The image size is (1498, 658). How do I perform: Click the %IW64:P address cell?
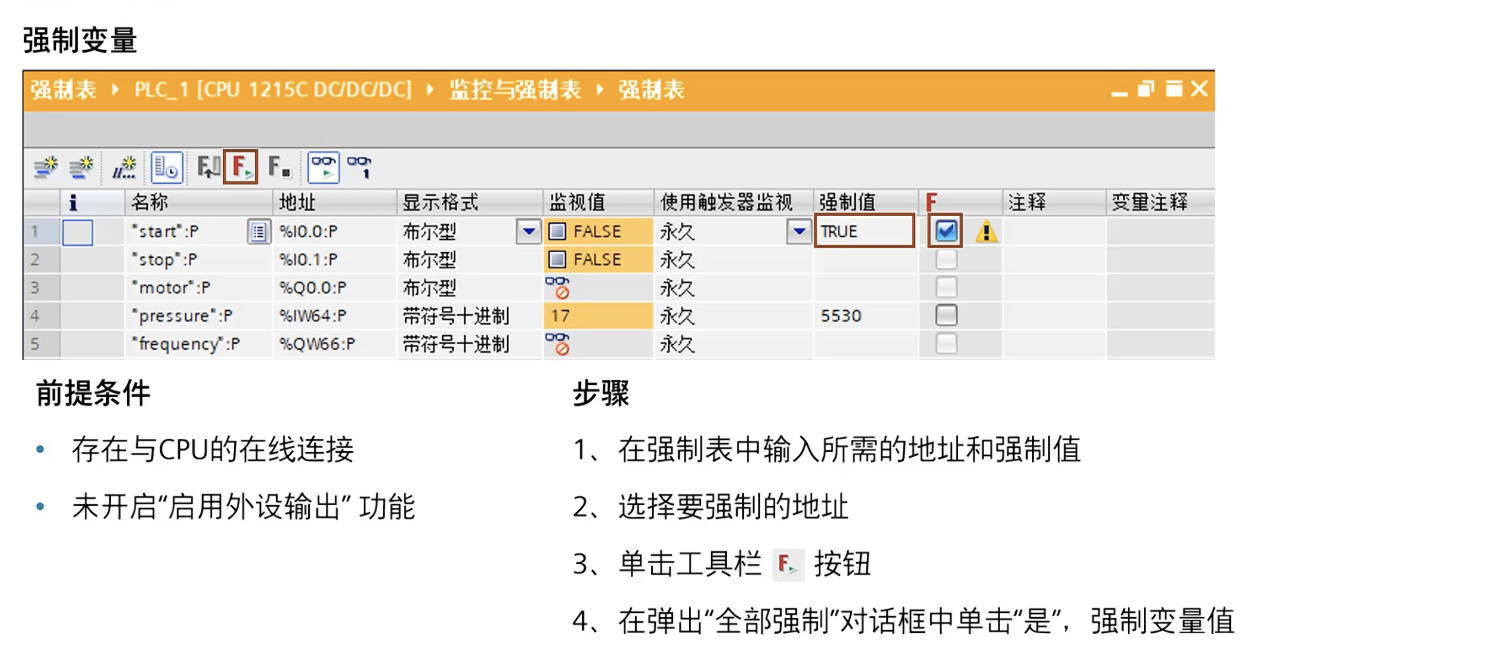[335, 316]
